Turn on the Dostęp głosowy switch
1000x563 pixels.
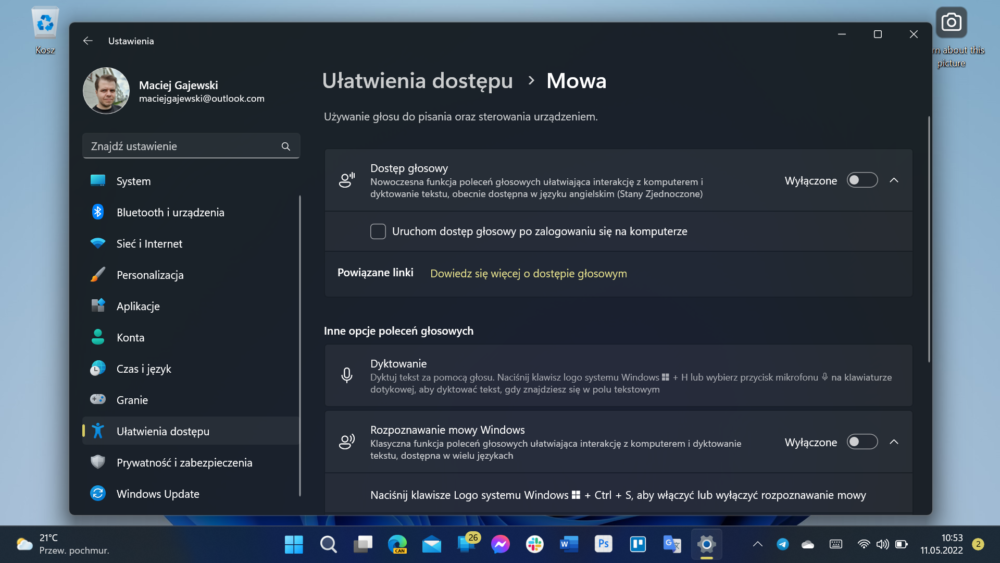862,180
